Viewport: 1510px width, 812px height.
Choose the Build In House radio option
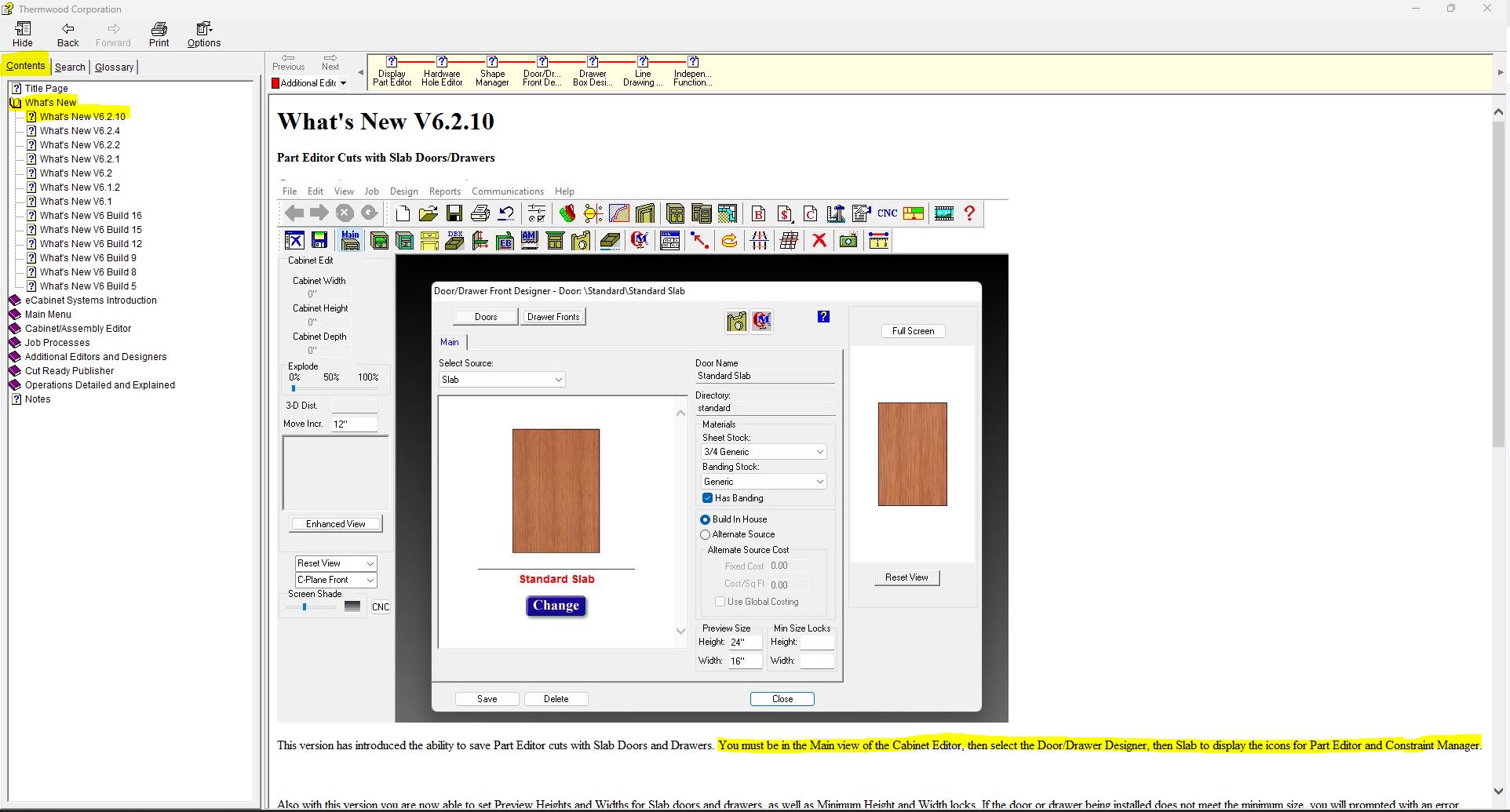(705, 519)
